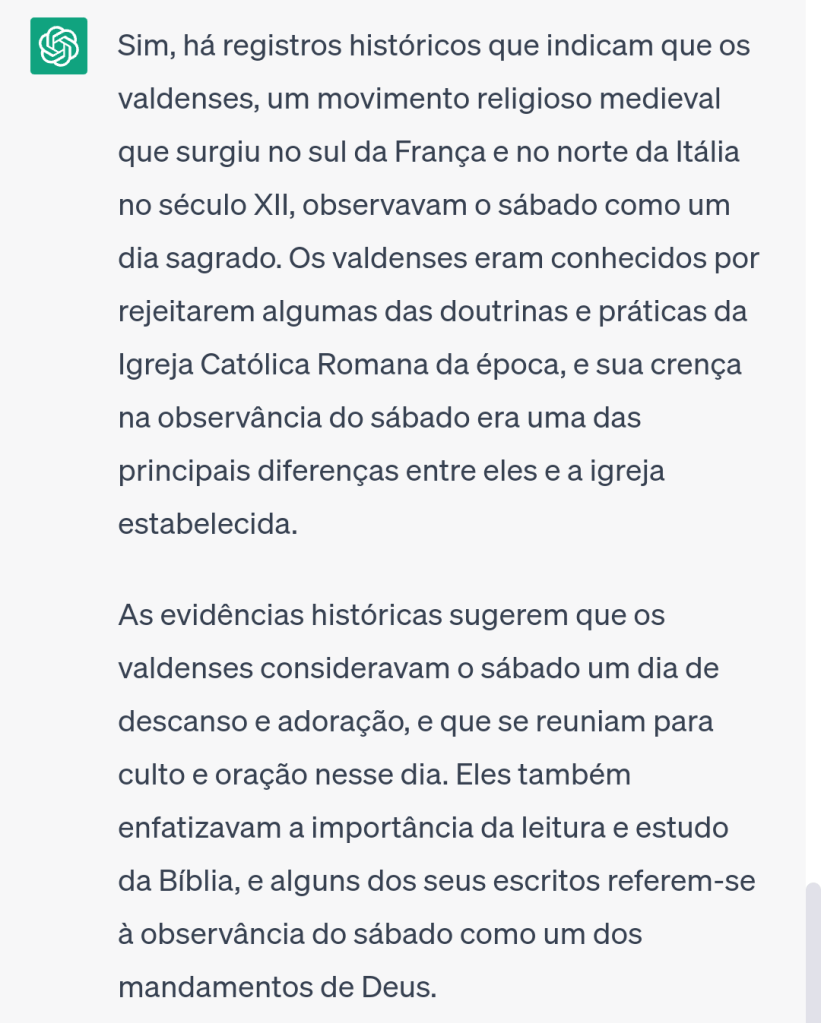
Task: Click the vertical scrollbar thumb
Action: 813,950
